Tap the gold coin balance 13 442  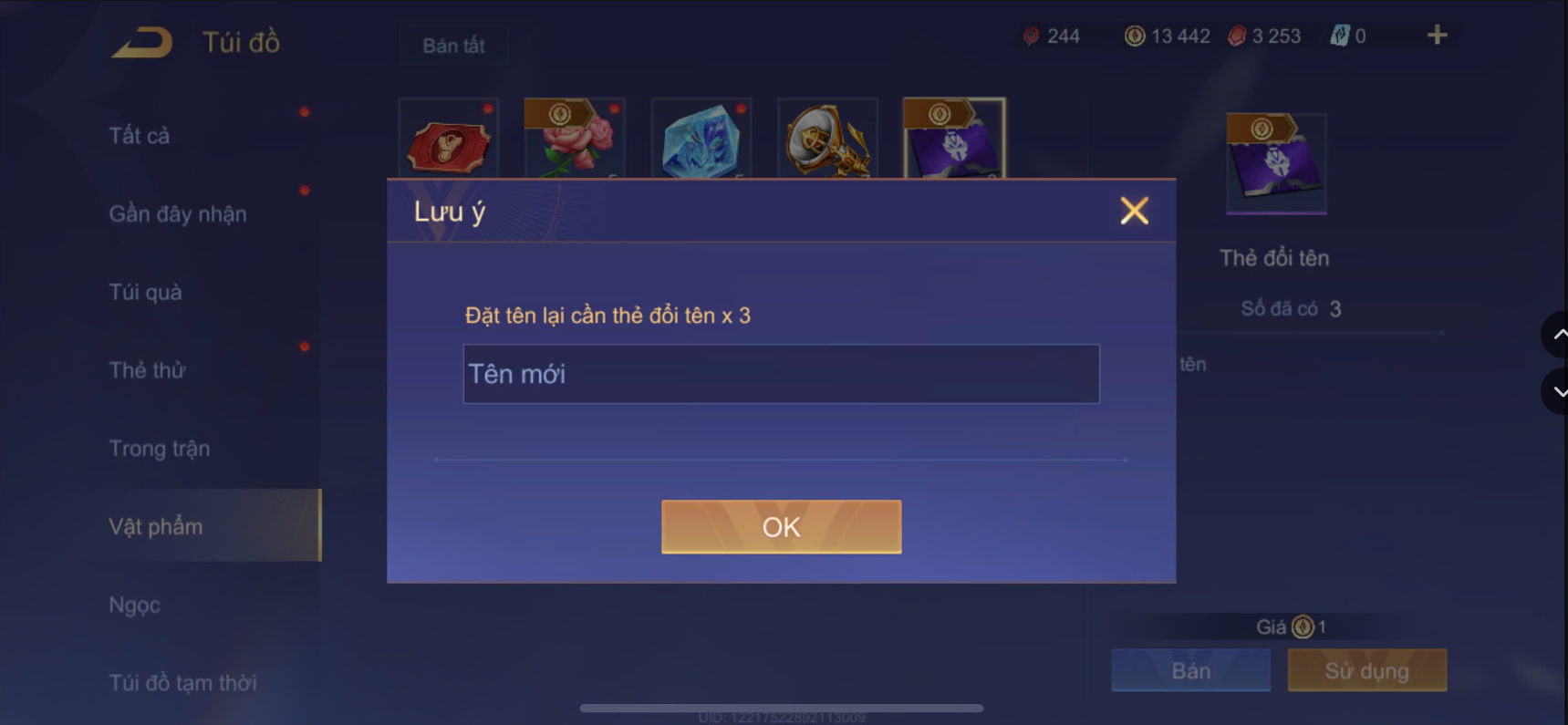click(x=1168, y=36)
